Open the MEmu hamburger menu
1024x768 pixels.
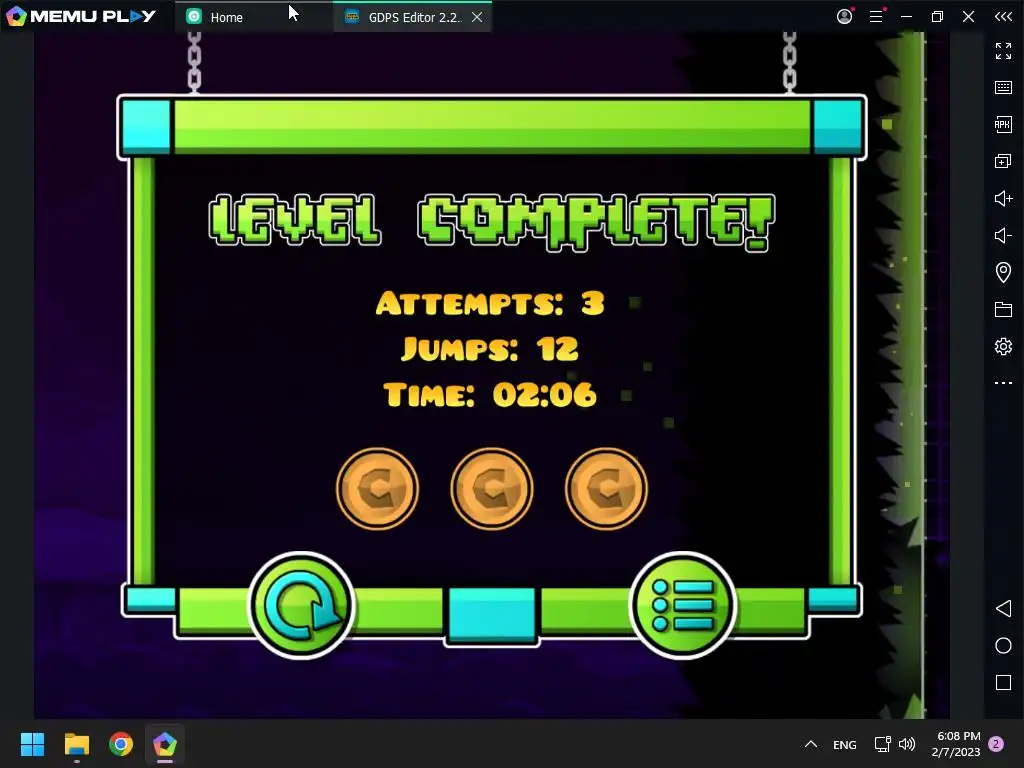click(x=876, y=16)
